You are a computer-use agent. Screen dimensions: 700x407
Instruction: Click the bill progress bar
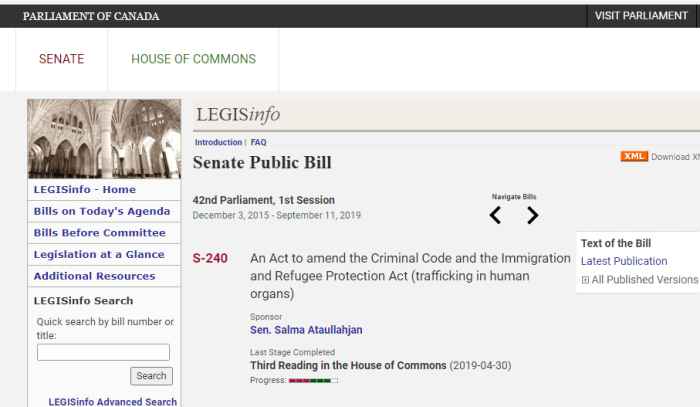(x=313, y=381)
